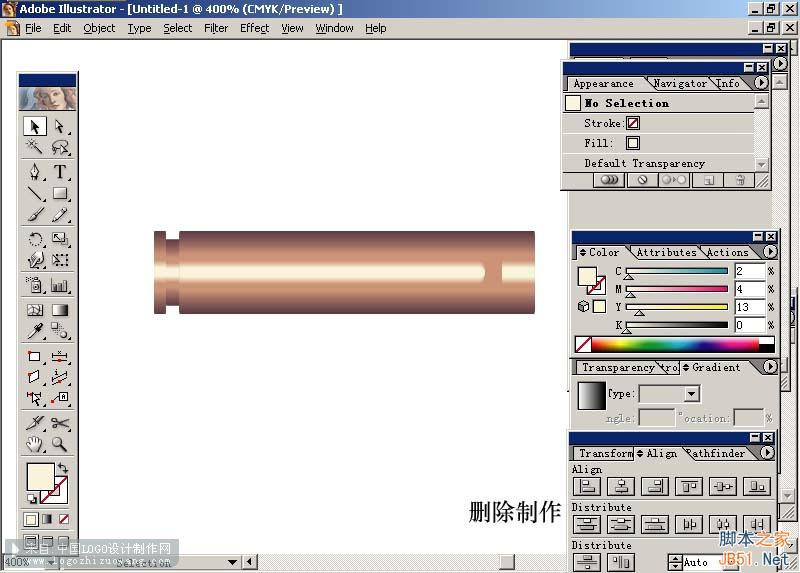
Task: Switch to the Actions tab
Action: tap(728, 252)
